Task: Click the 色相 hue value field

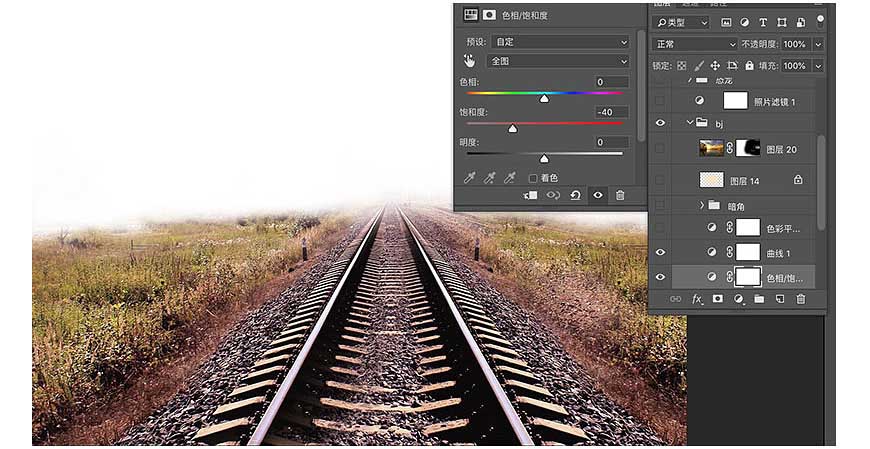Action: [611, 82]
